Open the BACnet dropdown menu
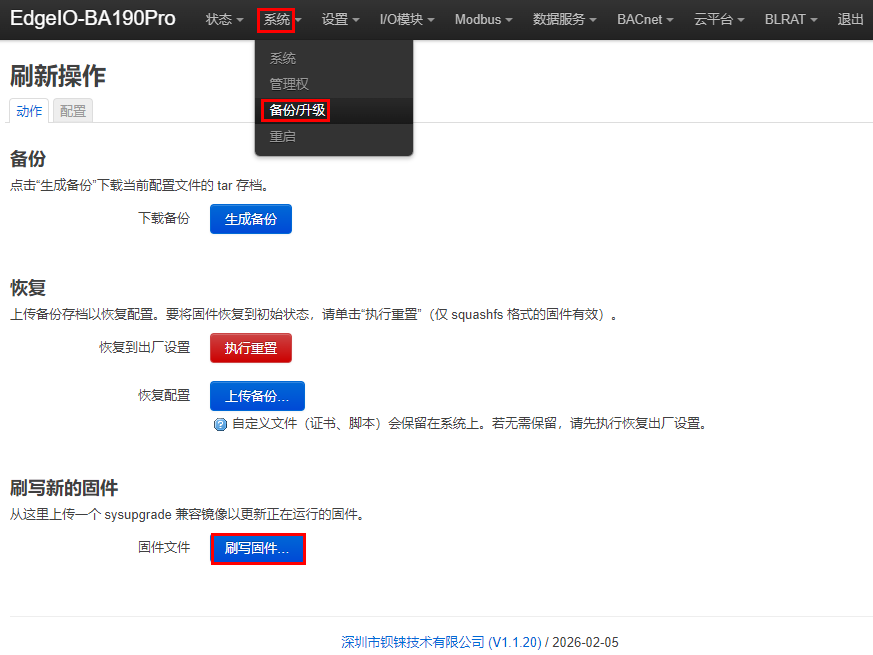Image resolution: width=873 pixels, height=655 pixels. tap(645, 19)
